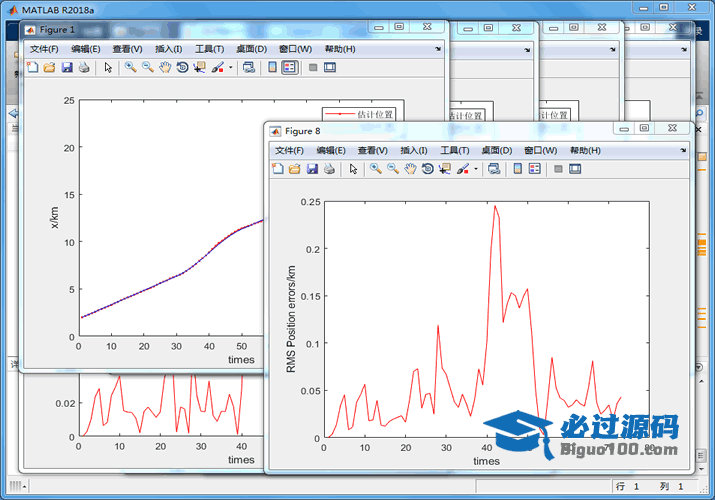Print figure icon in Figure 8 toolbar
This screenshot has width=715, height=500.
tap(329, 169)
